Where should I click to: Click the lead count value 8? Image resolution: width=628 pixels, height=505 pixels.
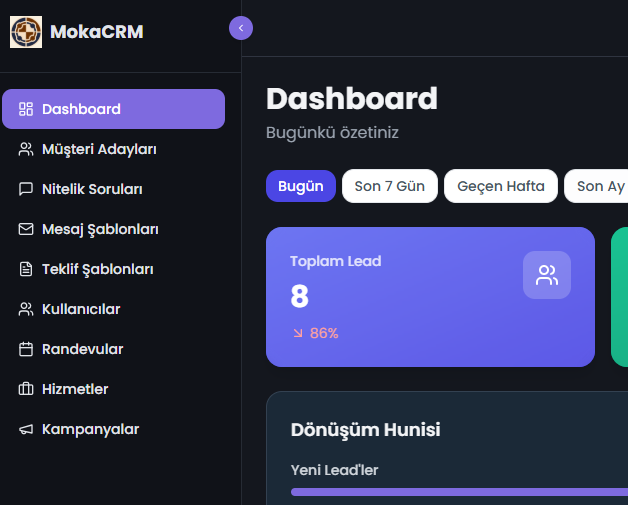[300, 296]
